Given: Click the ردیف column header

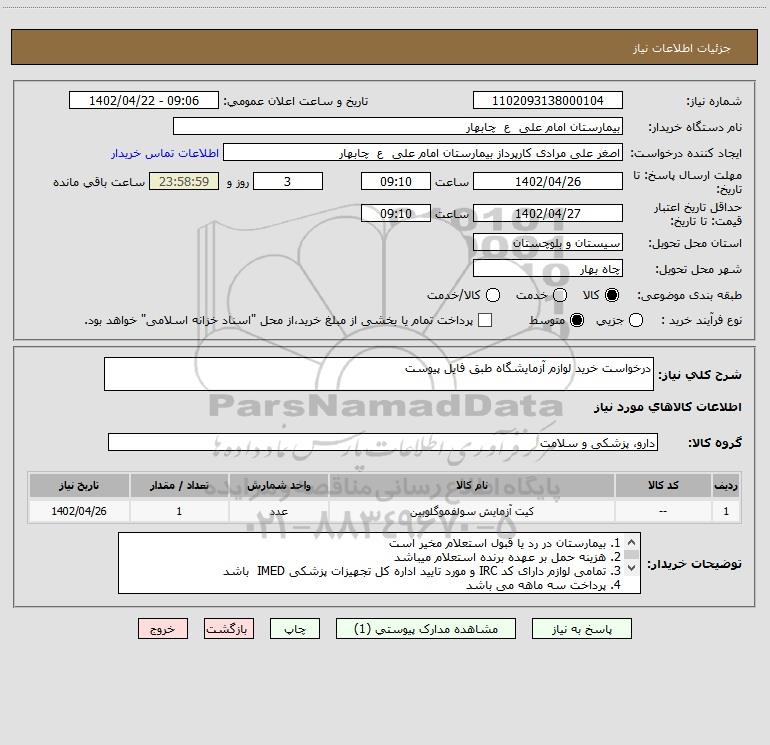Looking at the screenshot, I should (x=726, y=486).
